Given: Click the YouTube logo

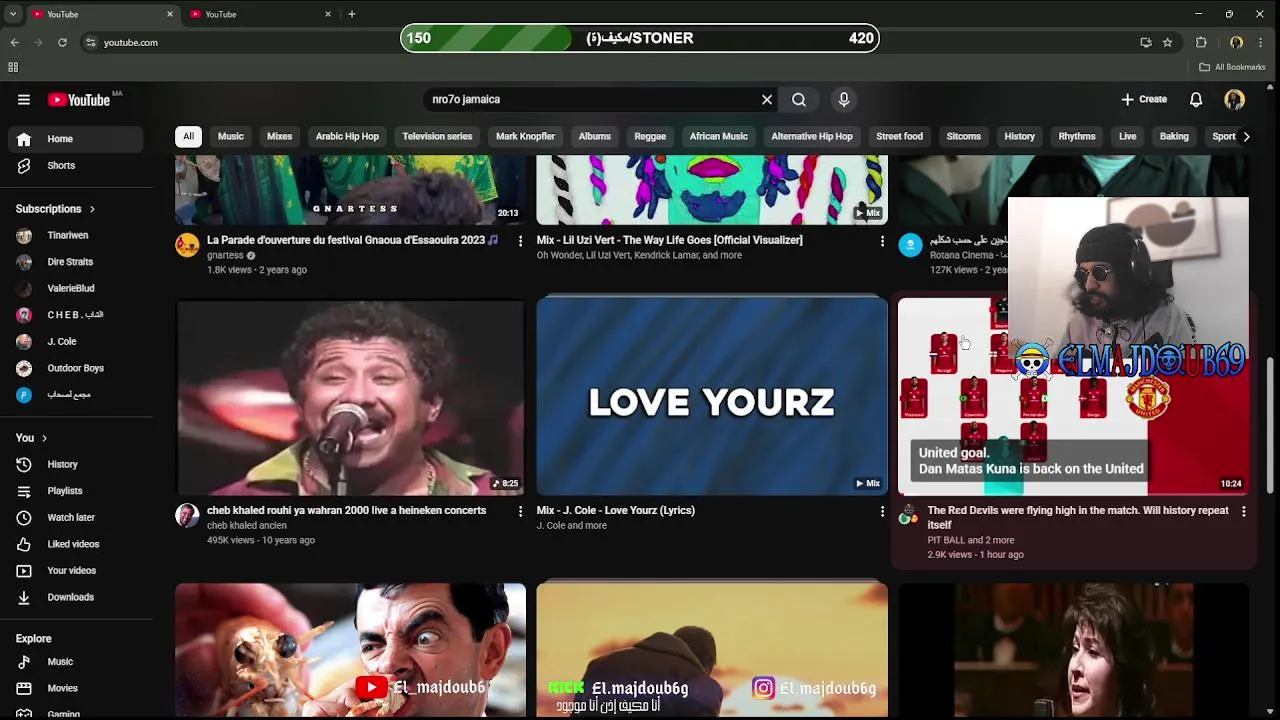Looking at the screenshot, I should click(79, 99).
